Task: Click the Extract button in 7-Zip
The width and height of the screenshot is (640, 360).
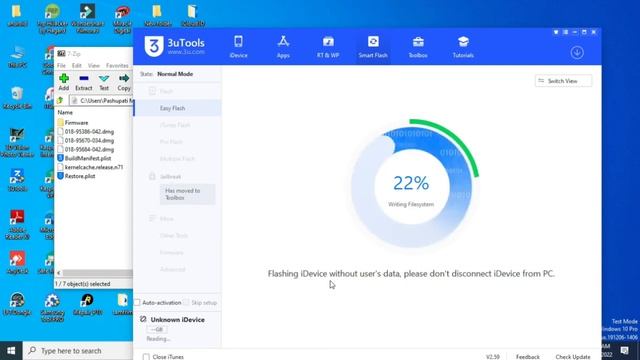Action: tap(84, 82)
